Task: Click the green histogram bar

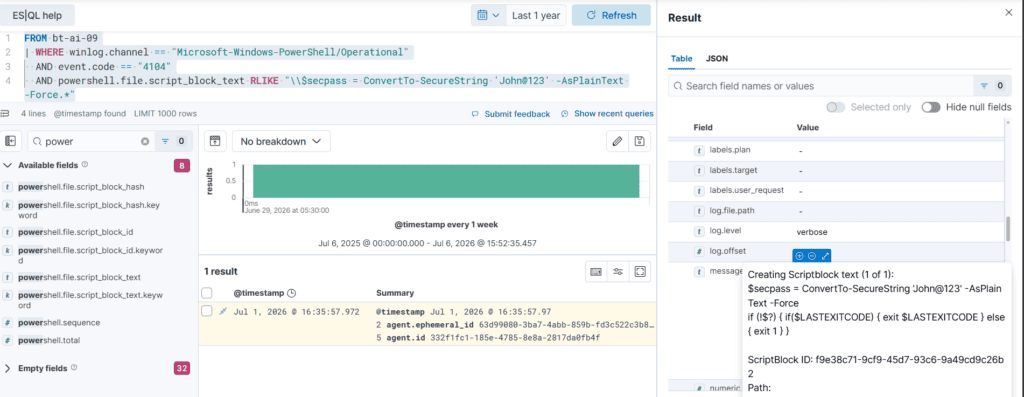Action: coord(446,181)
